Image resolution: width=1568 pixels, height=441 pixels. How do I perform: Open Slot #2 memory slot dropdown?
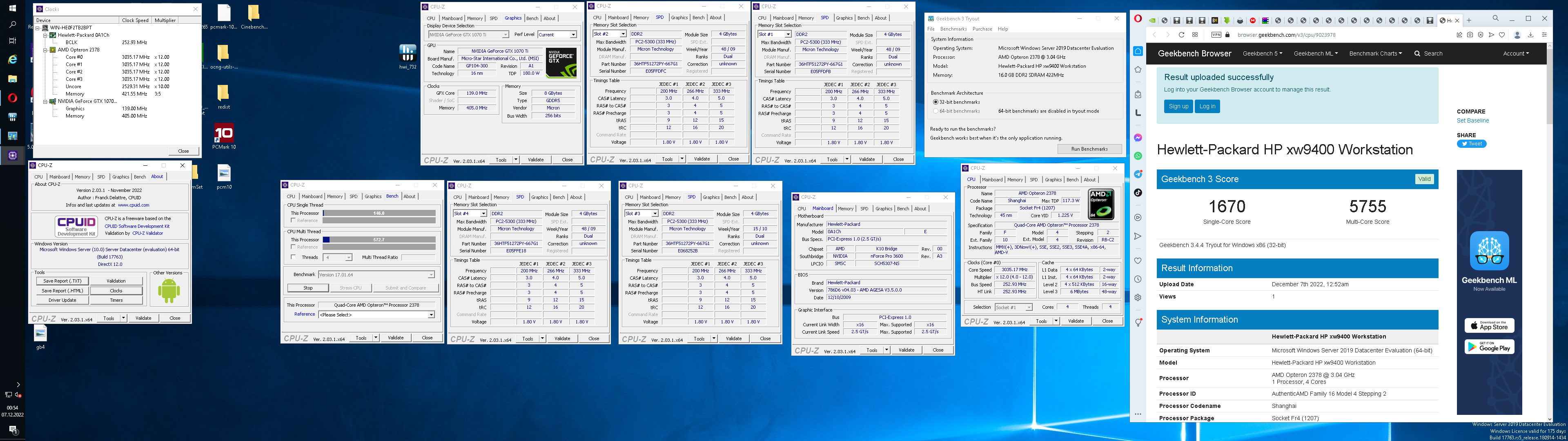[610, 34]
